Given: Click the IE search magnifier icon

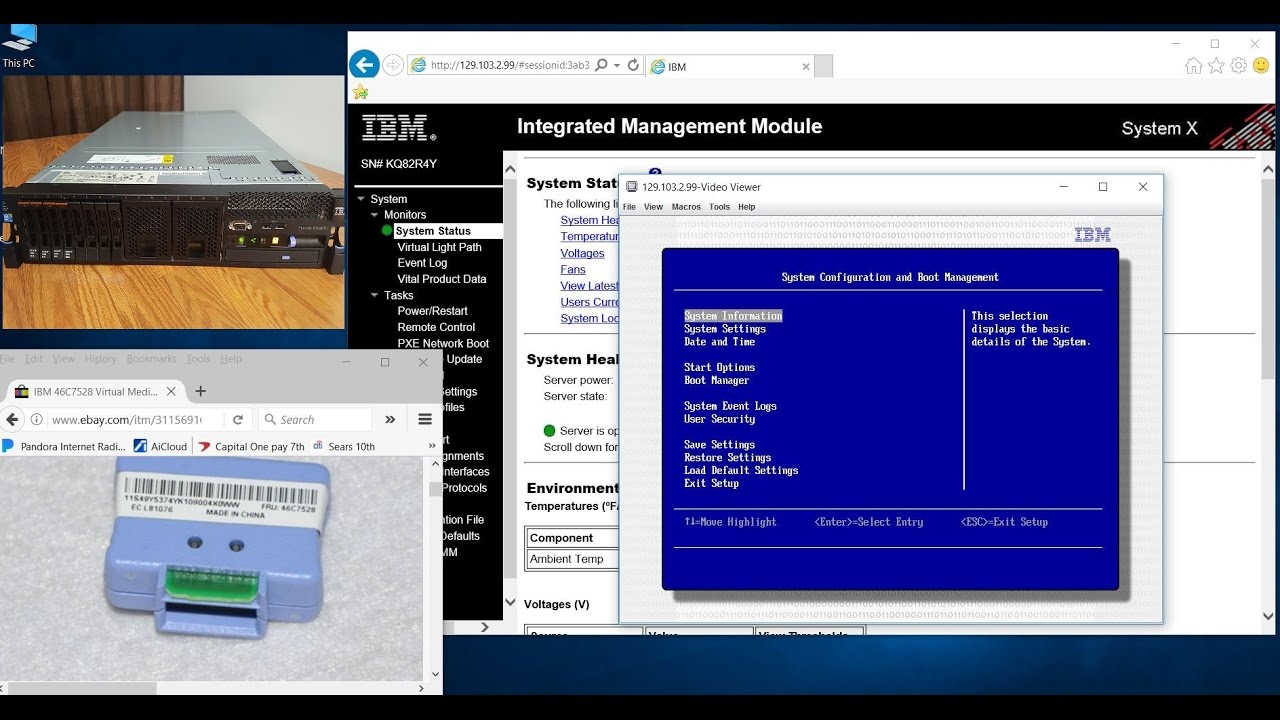Looking at the screenshot, I should 601,65.
